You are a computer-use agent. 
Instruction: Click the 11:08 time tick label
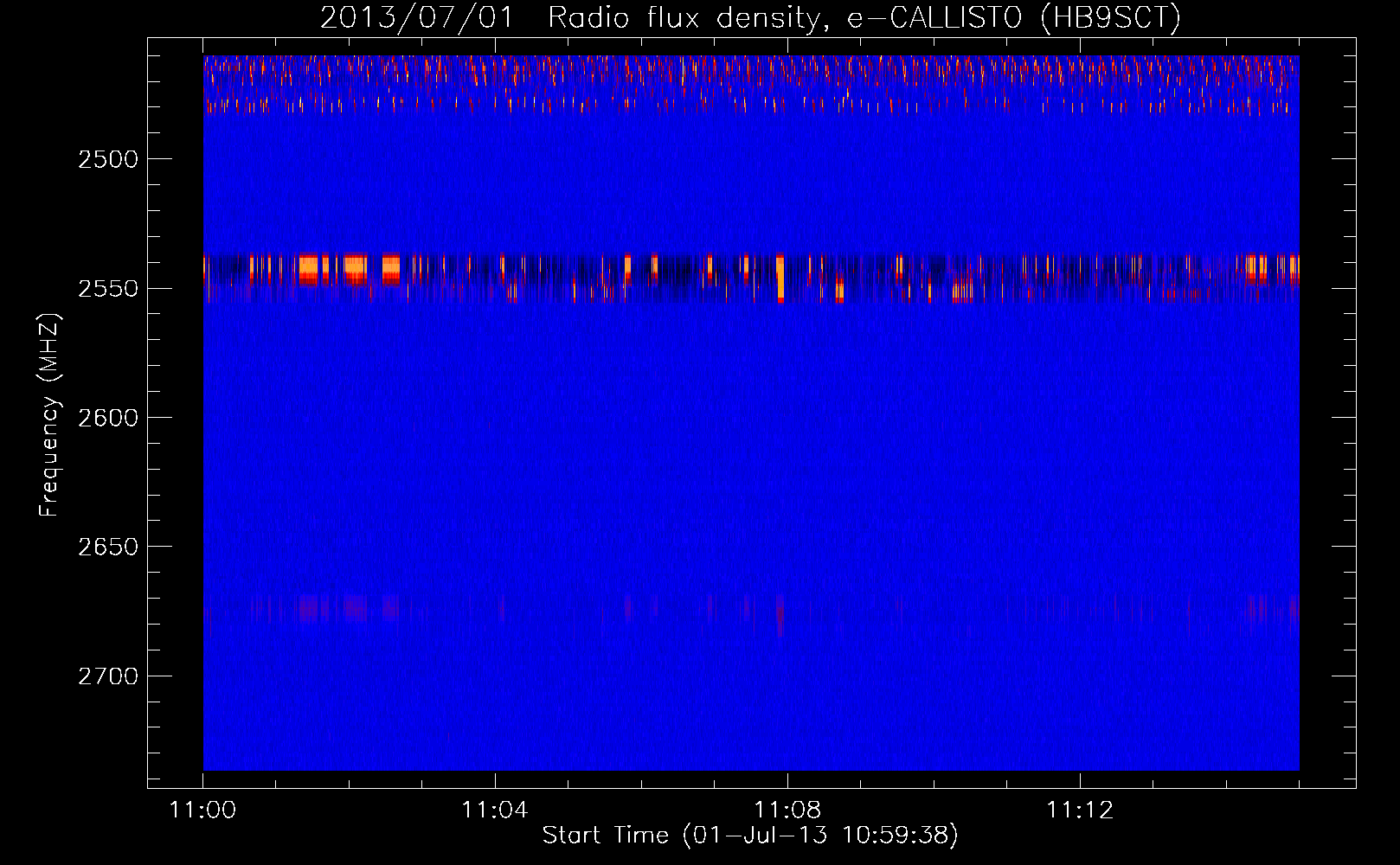[787, 810]
